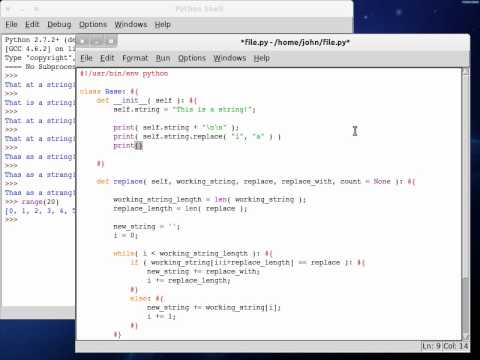Click the 'new_string += working_string[i];' line
The height and width of the screenshot is (360, 480).
point(214,307)
